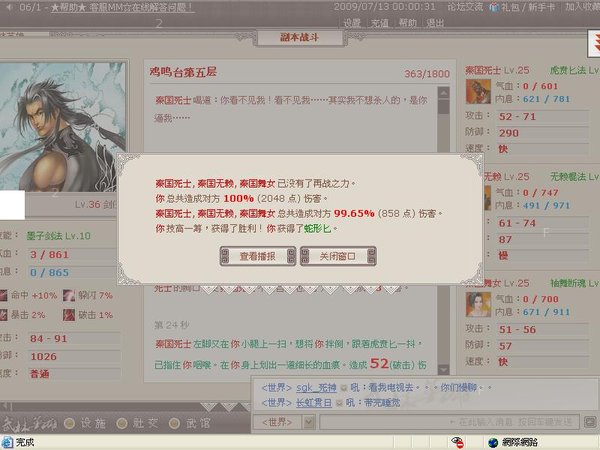600x450 pixels.
Task: Open the 世界 chat channel dropdown
Action: coord(309,422)
